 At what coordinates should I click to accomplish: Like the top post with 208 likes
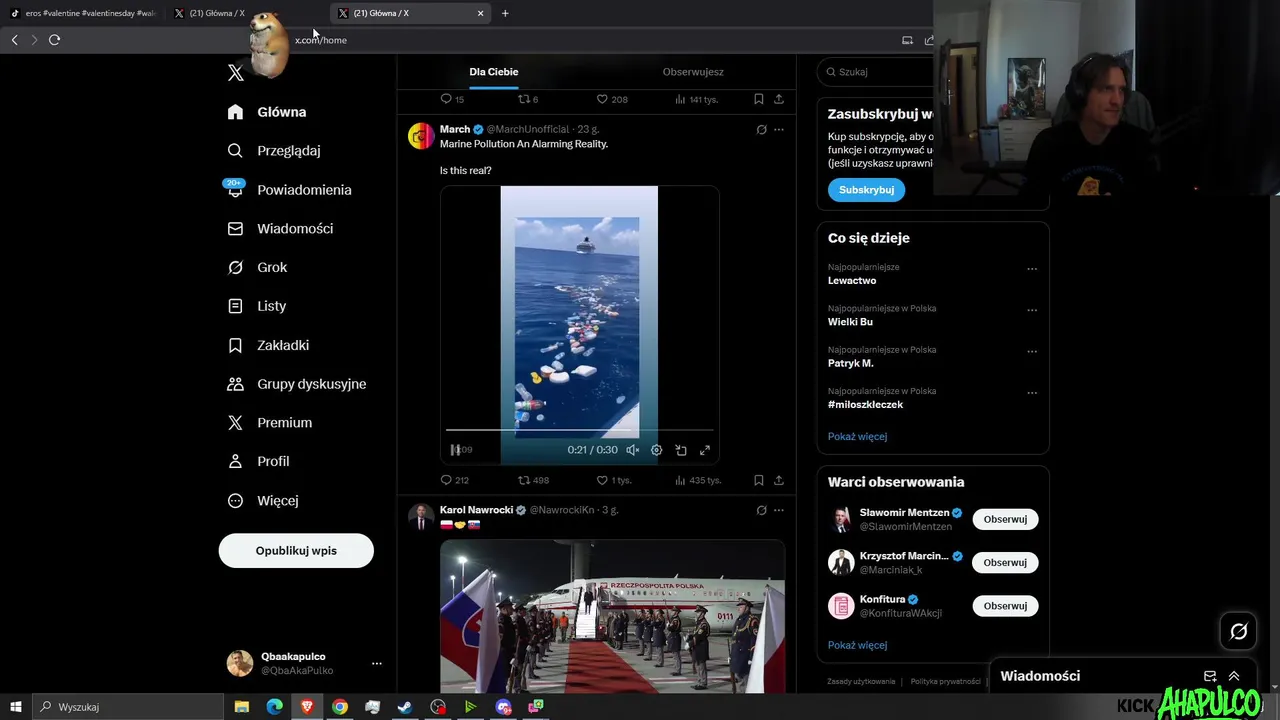612,99
